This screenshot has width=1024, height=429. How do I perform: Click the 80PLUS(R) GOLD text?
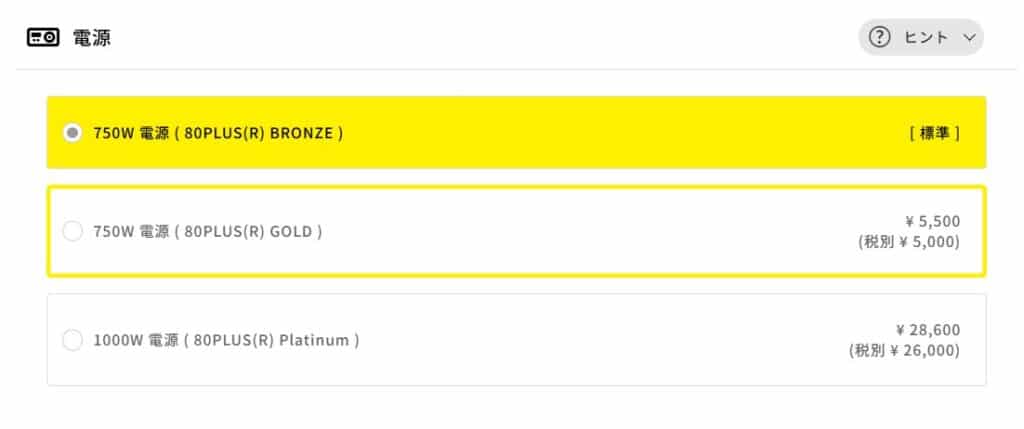253,231
